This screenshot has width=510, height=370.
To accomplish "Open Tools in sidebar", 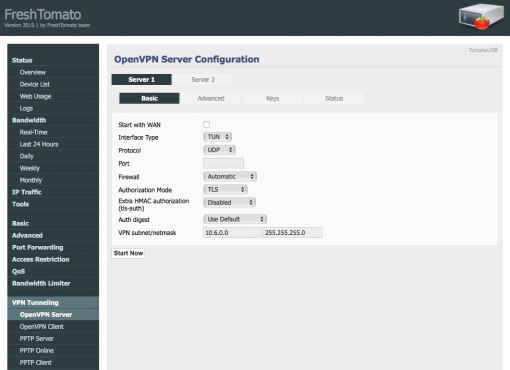I will click(x=53, y=204).
